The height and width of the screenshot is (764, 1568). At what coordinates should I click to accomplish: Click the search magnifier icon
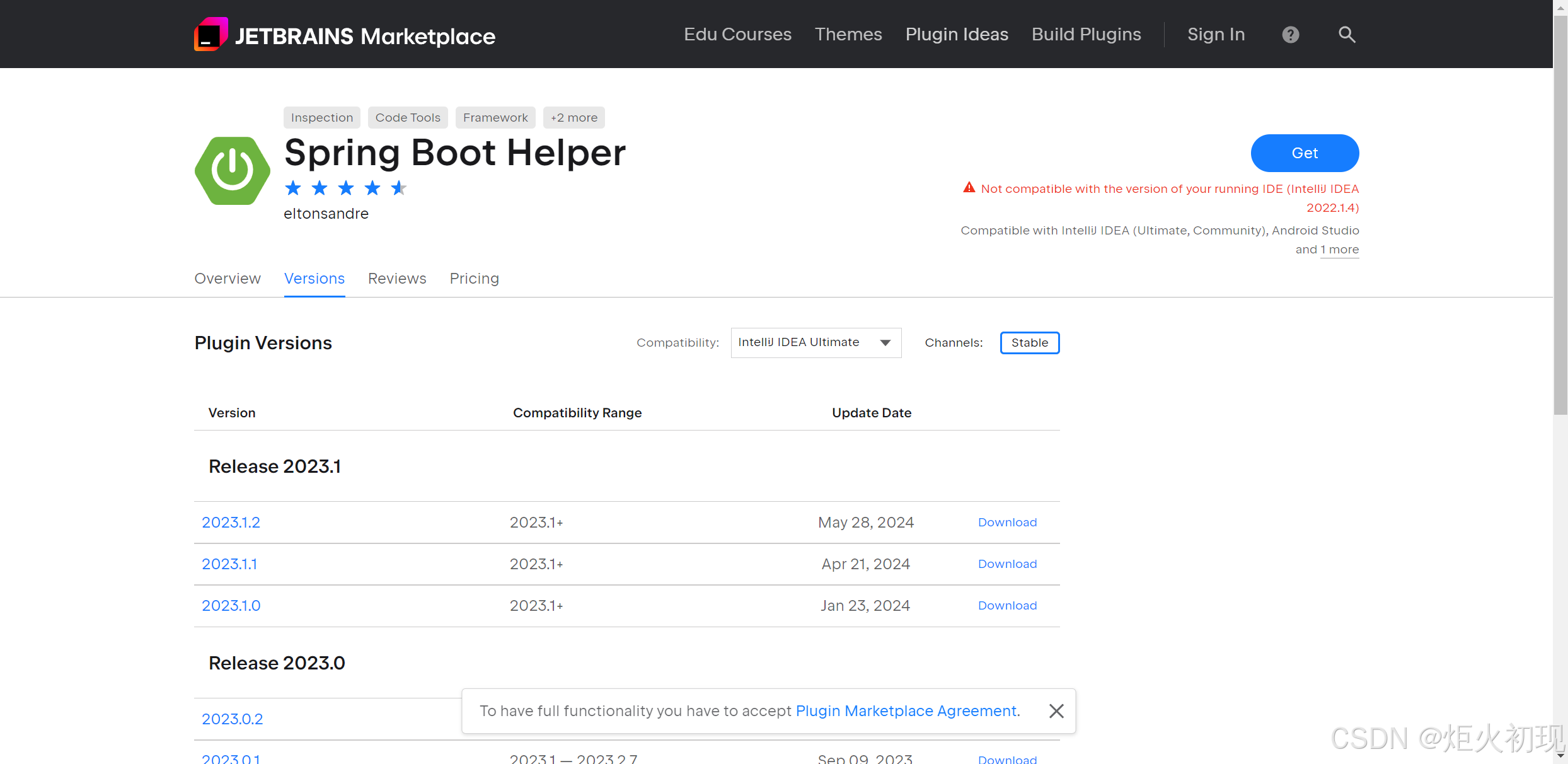[x=1346, y=35]
